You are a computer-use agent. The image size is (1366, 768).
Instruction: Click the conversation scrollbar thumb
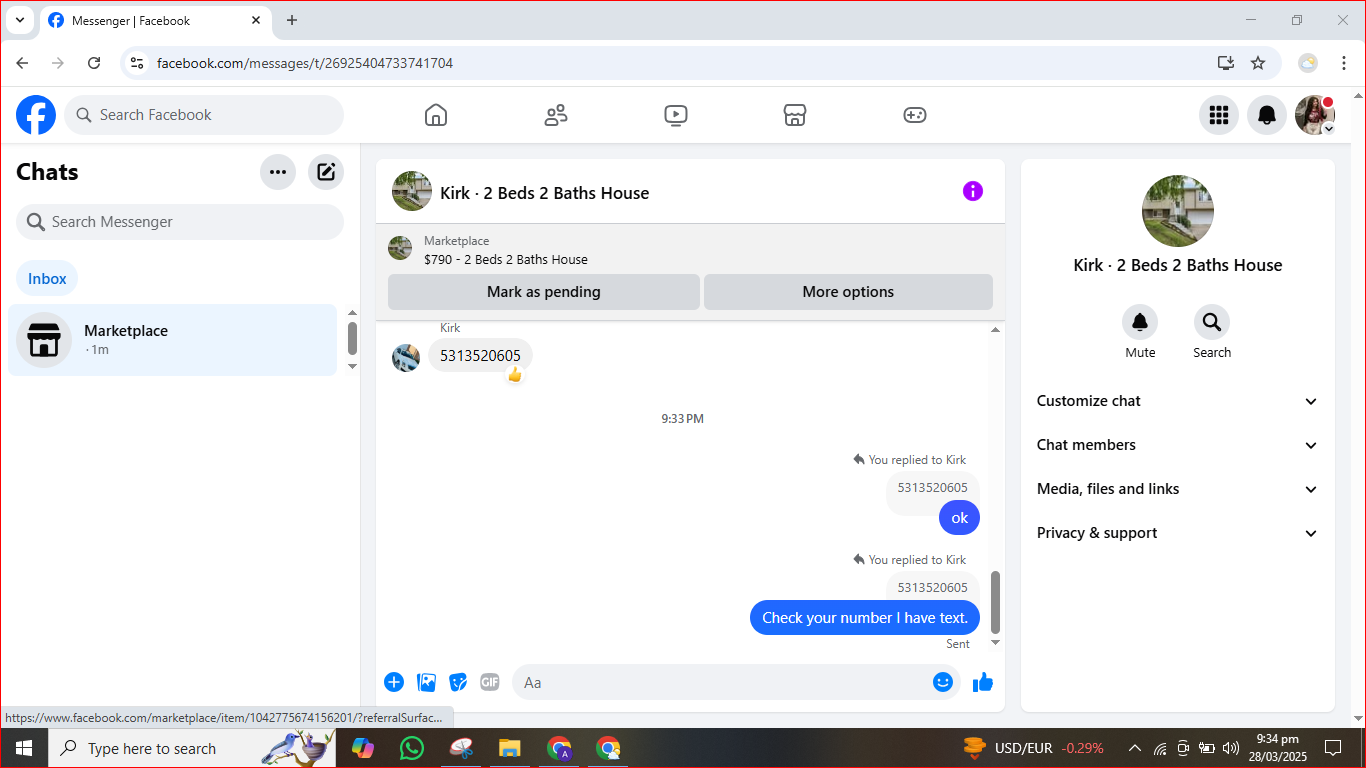pyautogui.click(x=995, y=602)
